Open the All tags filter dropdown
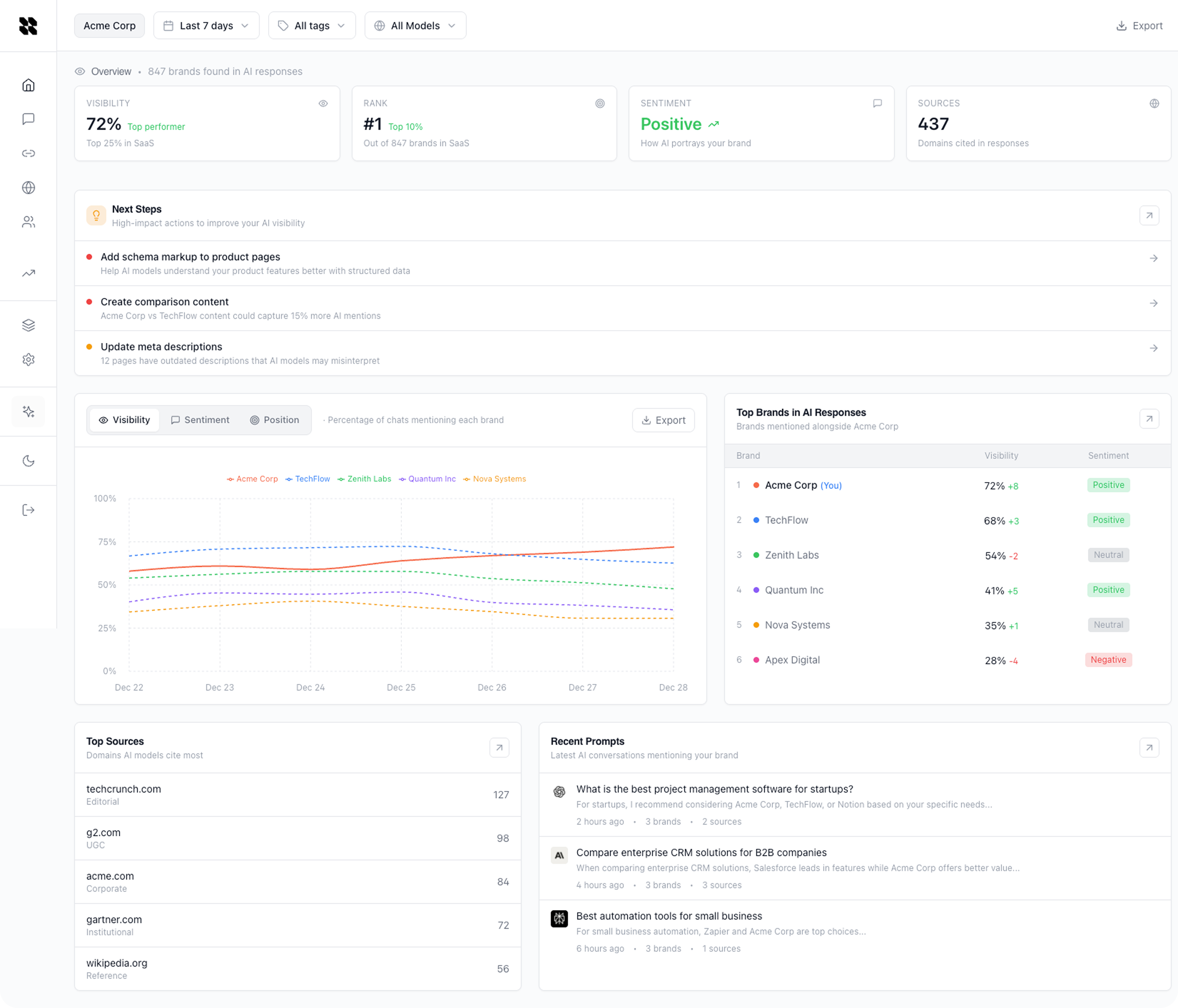The image size is (1178, 1008). (x=312, y=26)
